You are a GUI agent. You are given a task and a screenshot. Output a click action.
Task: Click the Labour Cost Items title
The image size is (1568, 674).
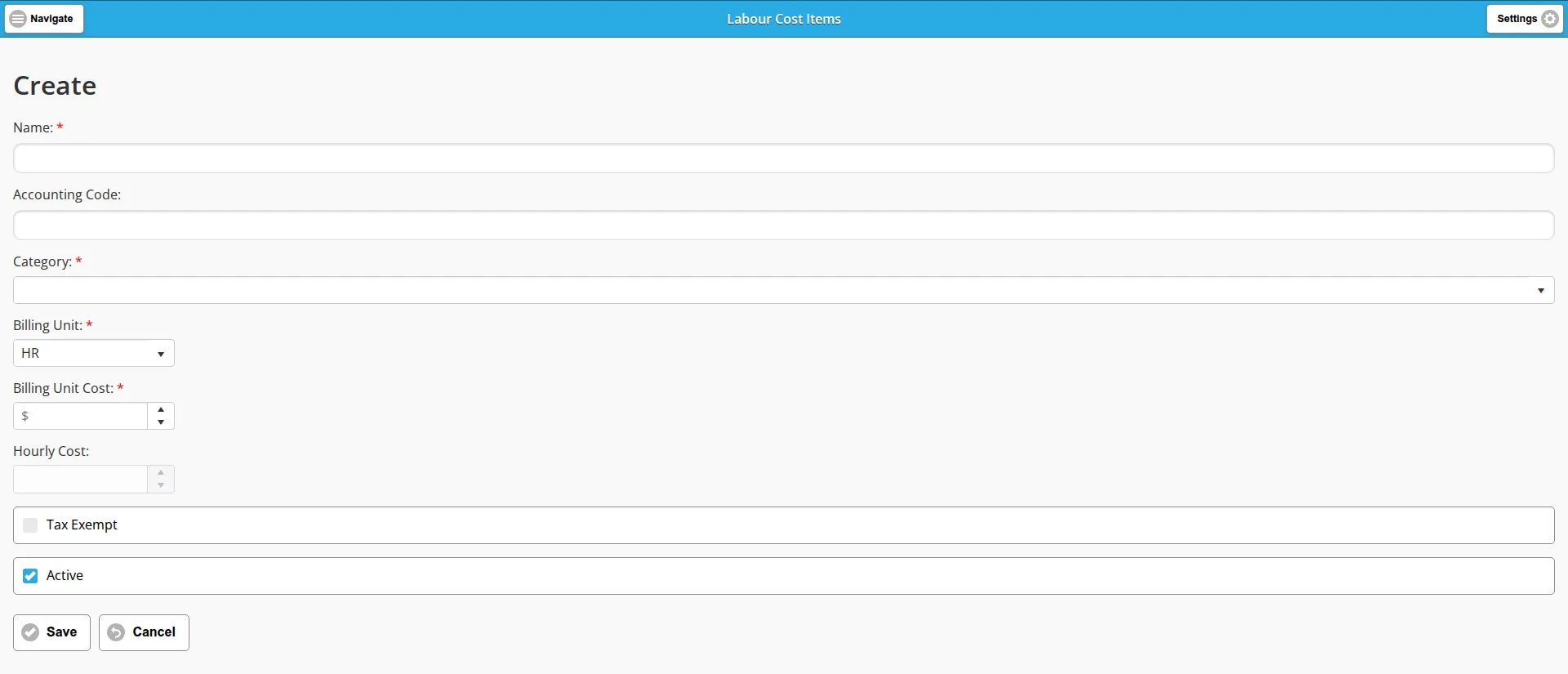point(784,19)
